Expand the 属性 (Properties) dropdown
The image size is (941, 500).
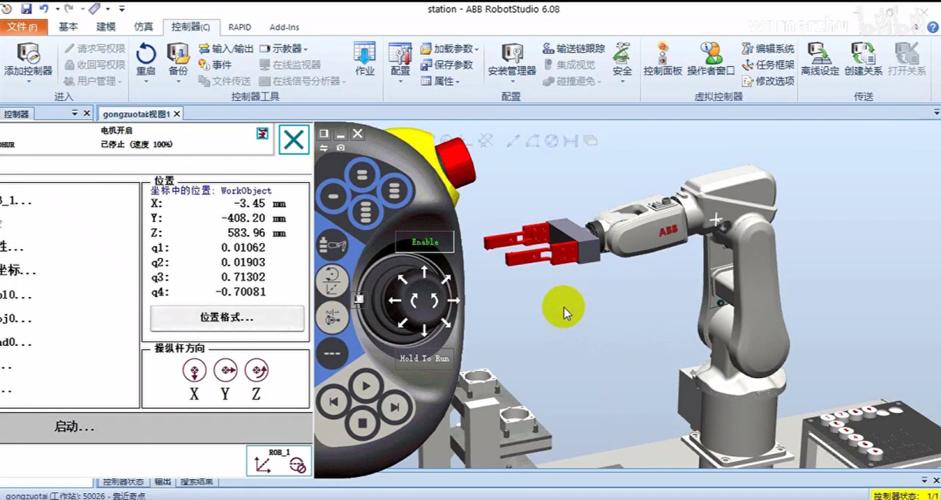click(x=457, y=82)
